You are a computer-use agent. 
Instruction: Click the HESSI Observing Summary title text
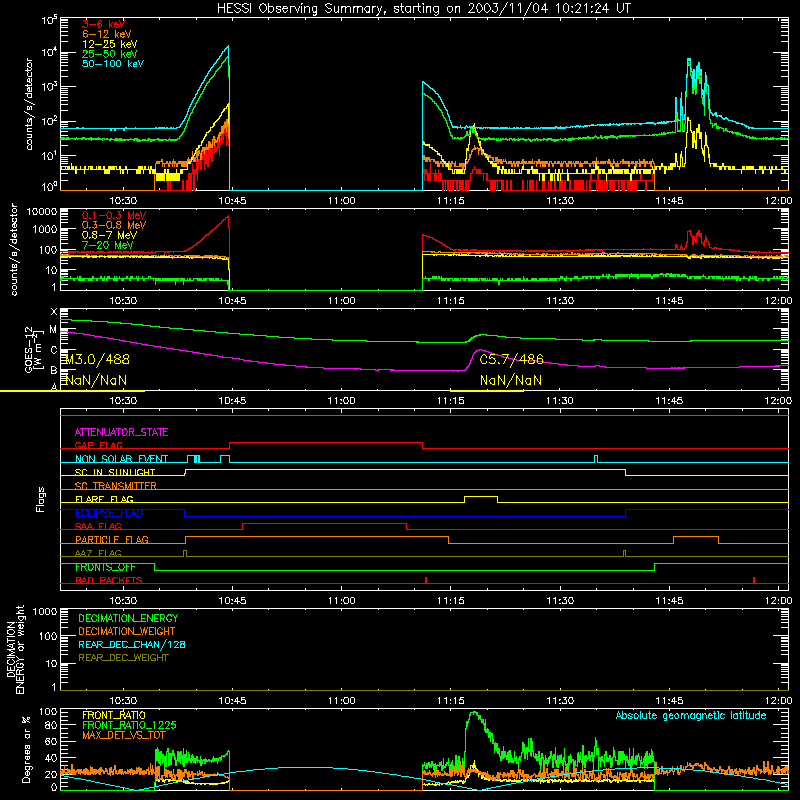click(423, 9)
